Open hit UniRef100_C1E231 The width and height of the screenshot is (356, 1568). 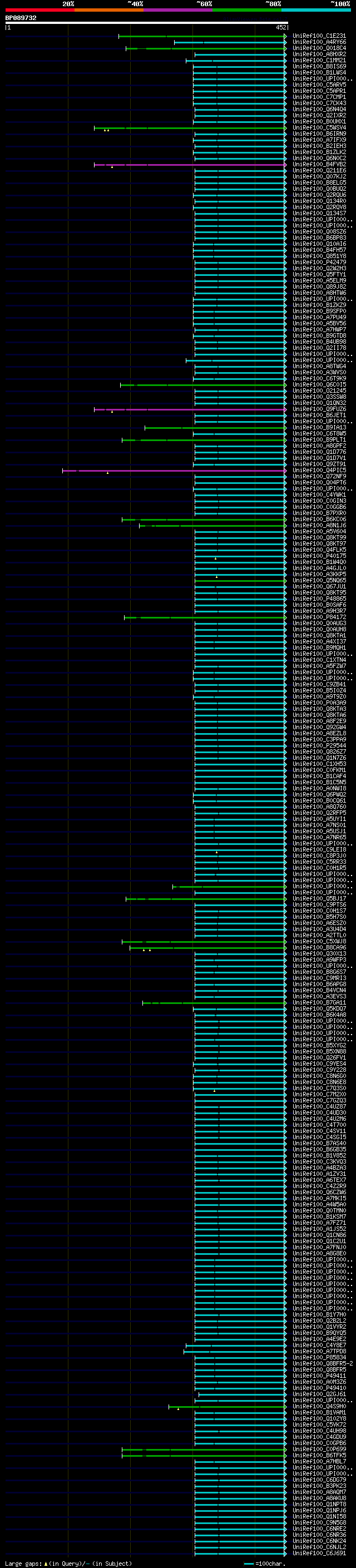(x=319, y=36)
